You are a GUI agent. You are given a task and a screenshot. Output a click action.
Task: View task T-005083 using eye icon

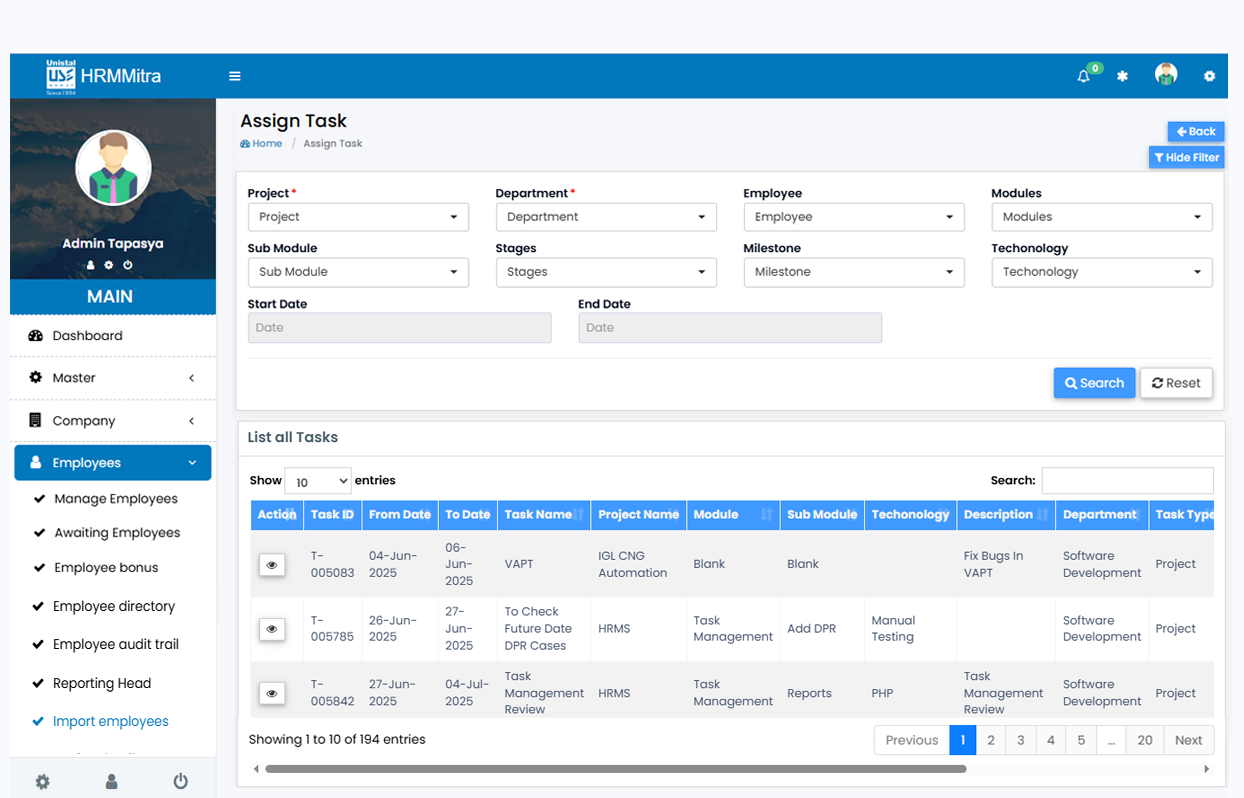coord(270,565)
